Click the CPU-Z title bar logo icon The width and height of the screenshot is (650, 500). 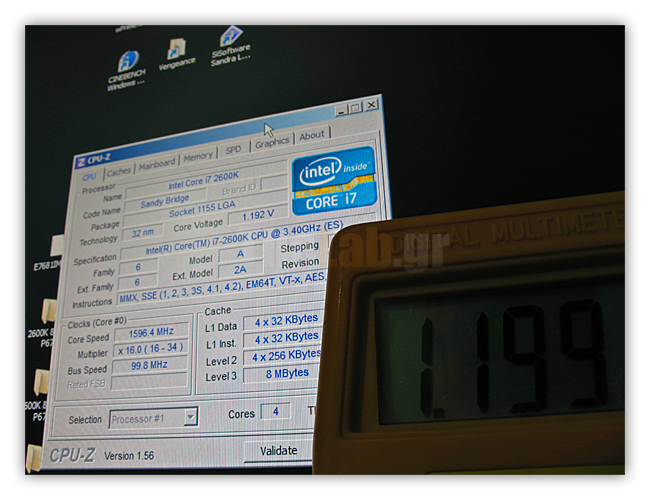(x=81, y=160)
